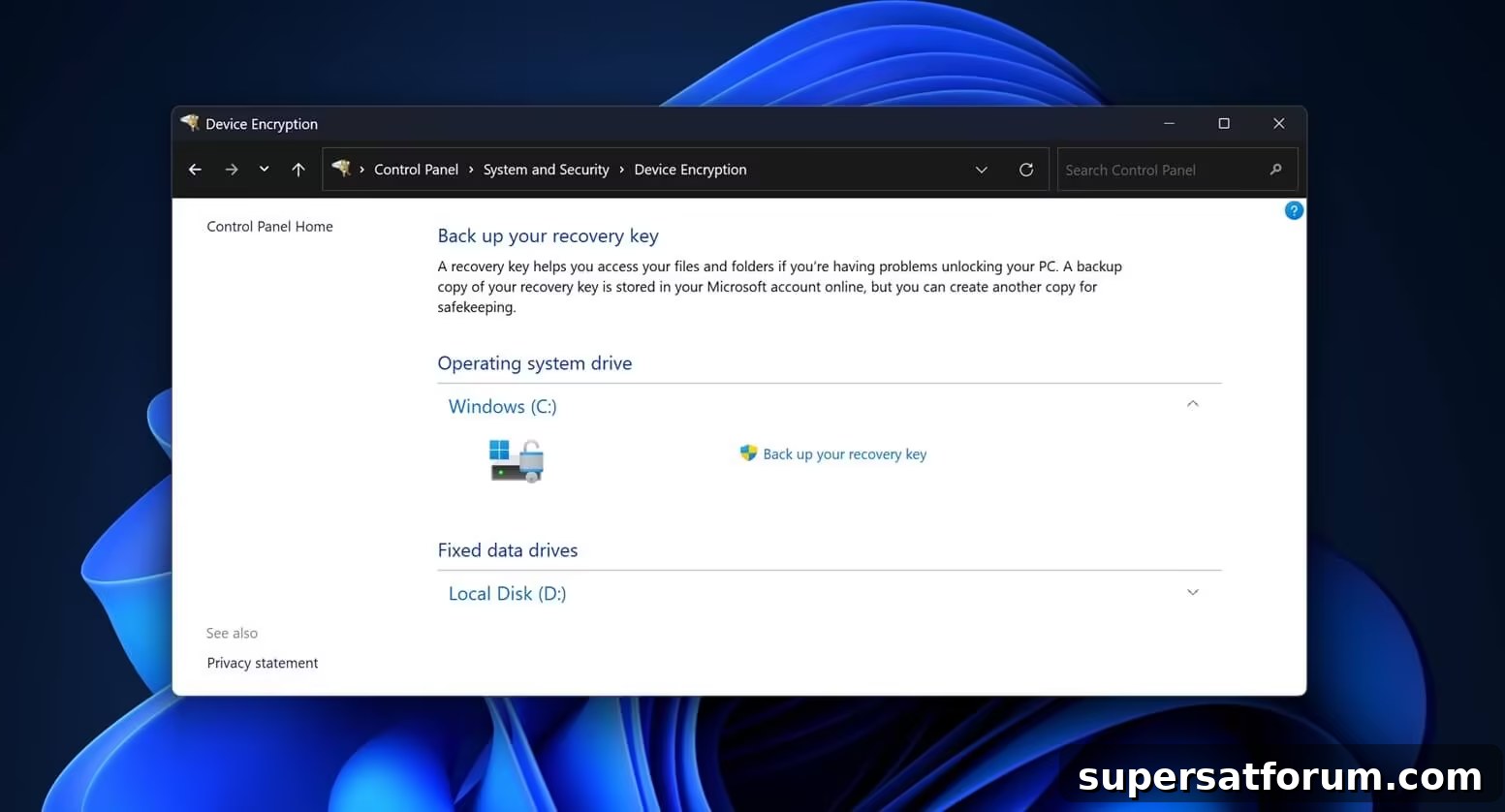Open Control Panel Home link
Viewport: 1505px width, 812px height.
[269, 226]
